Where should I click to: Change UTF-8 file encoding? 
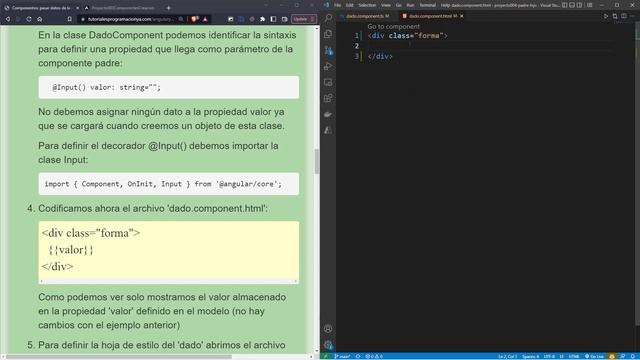549,356
